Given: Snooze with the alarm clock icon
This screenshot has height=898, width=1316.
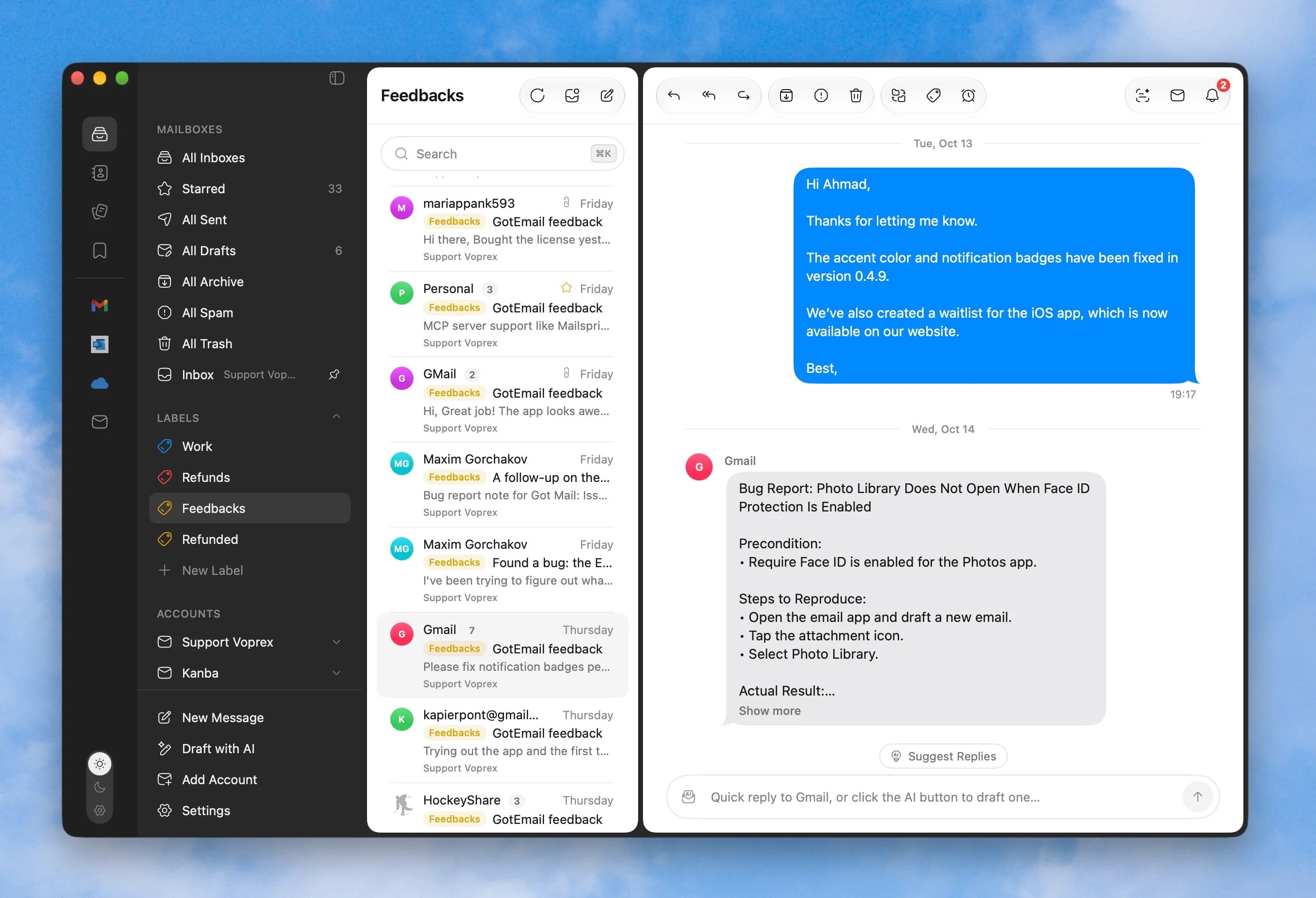Looking at the screenshot, I should 968,95.
